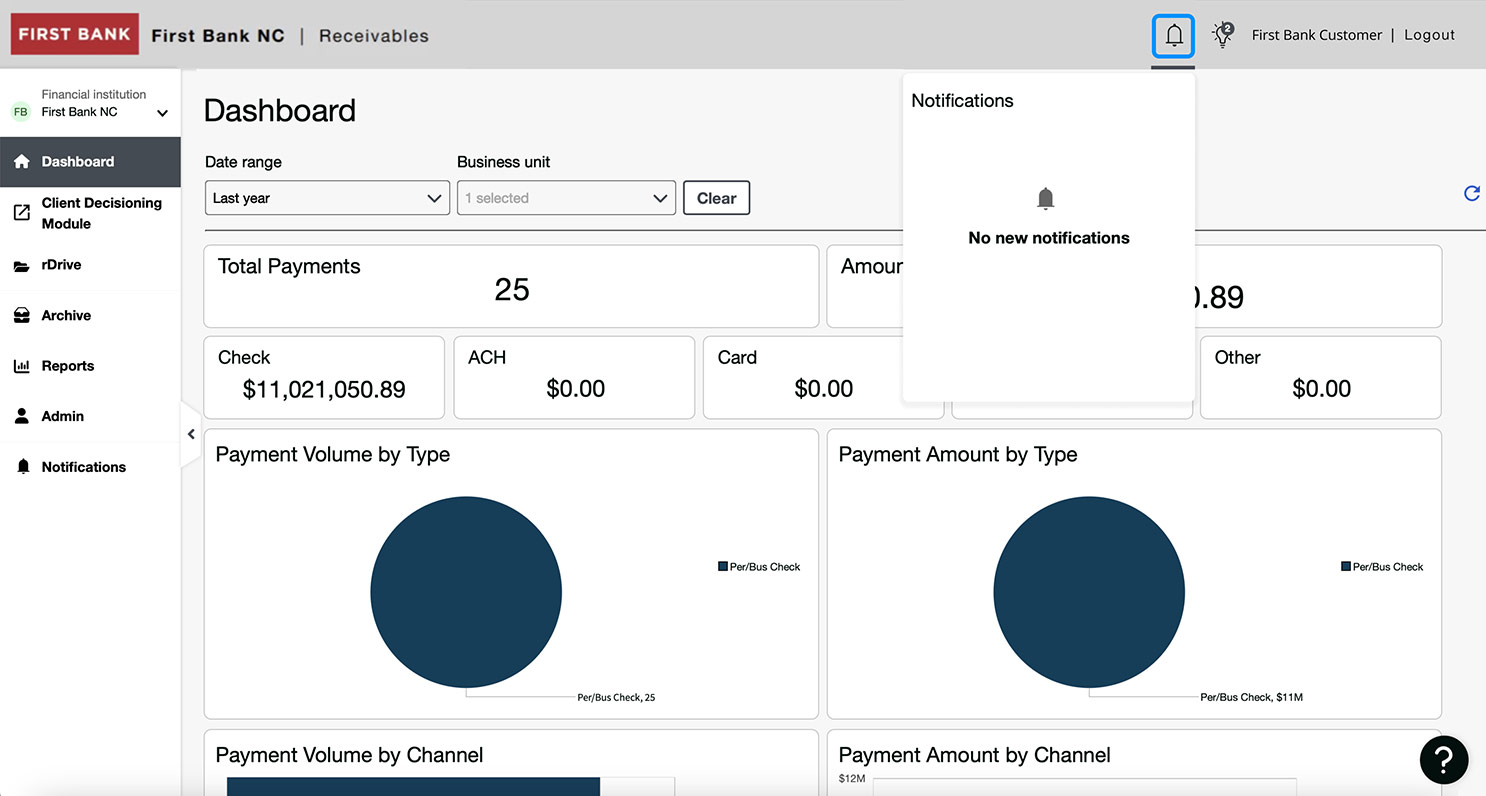Screen dimensions: 1486x796
Task: Click the 'Per/Bus Check, 25' data label
Action: pos(616,697)
